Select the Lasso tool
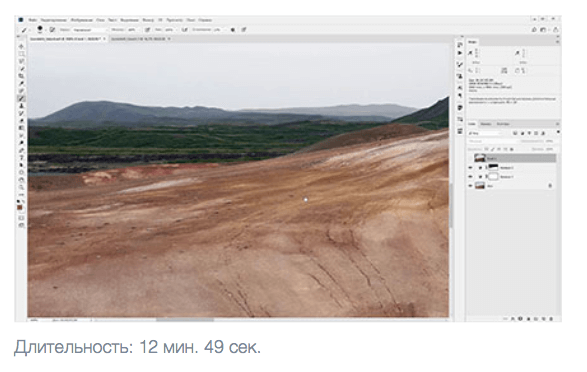The image size is (587, 372). (x=21, y=61)
